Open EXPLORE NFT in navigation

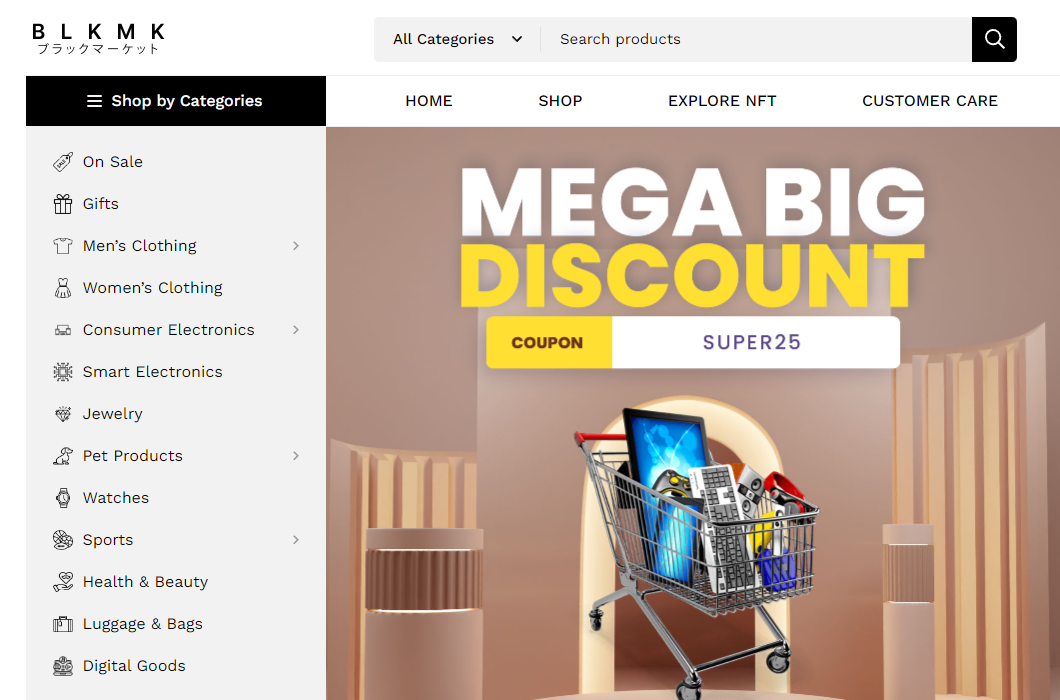click(x=722, y=101)
